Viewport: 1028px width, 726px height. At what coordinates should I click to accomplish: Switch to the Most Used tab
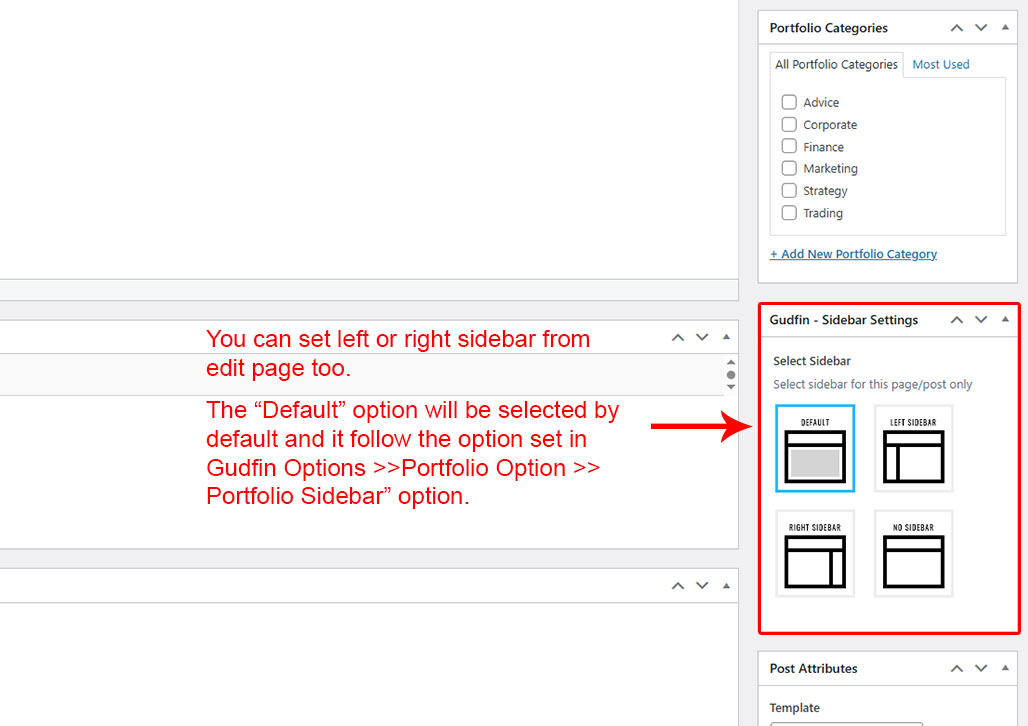(941, 64)
